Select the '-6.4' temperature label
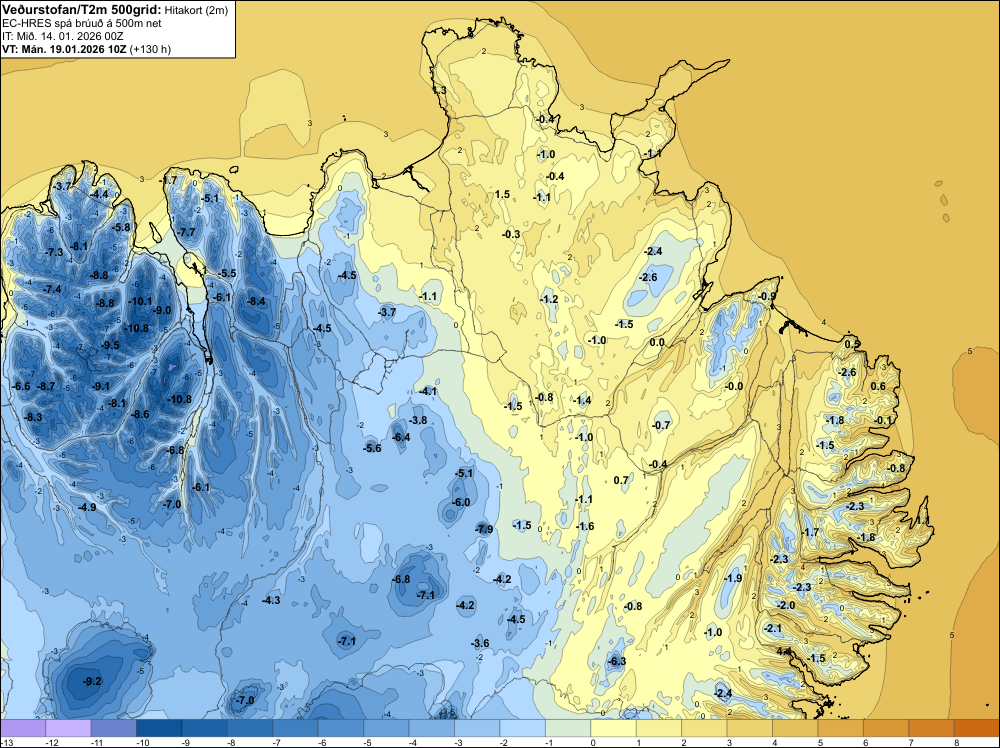Screen dimensions: 1000x748 point(401,437)
